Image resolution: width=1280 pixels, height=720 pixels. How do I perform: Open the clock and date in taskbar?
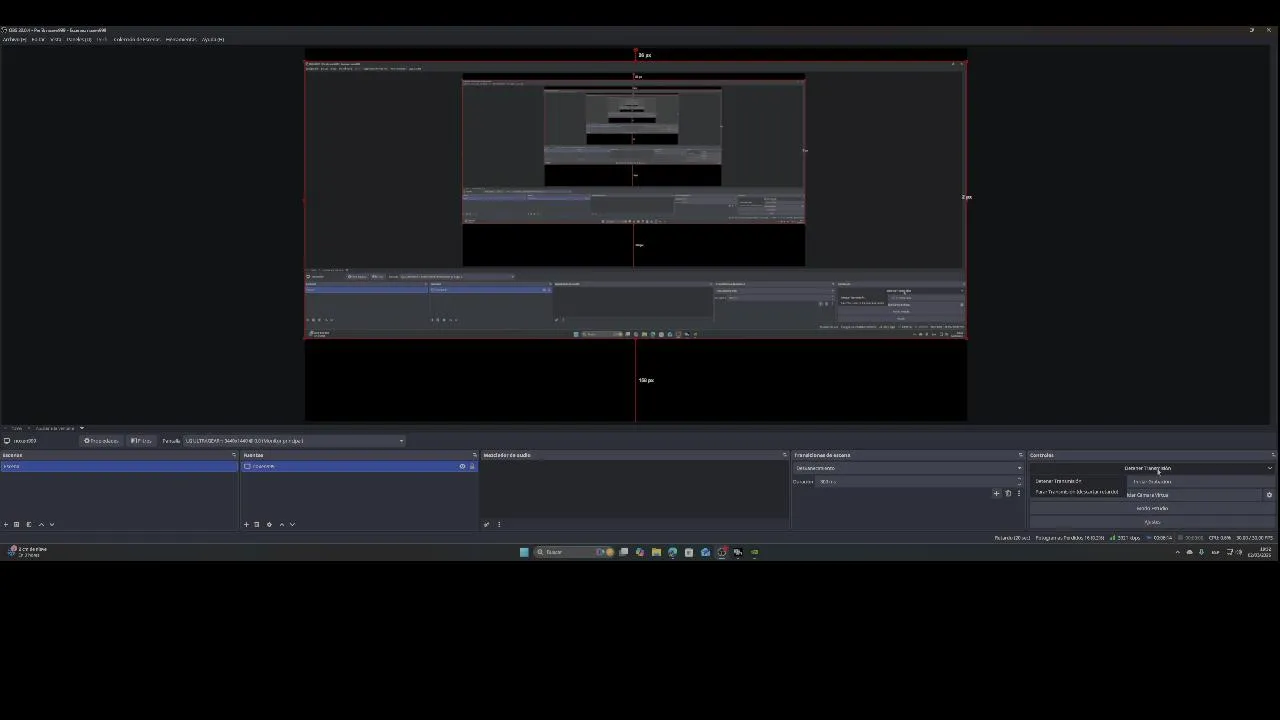click(1260, 552)
